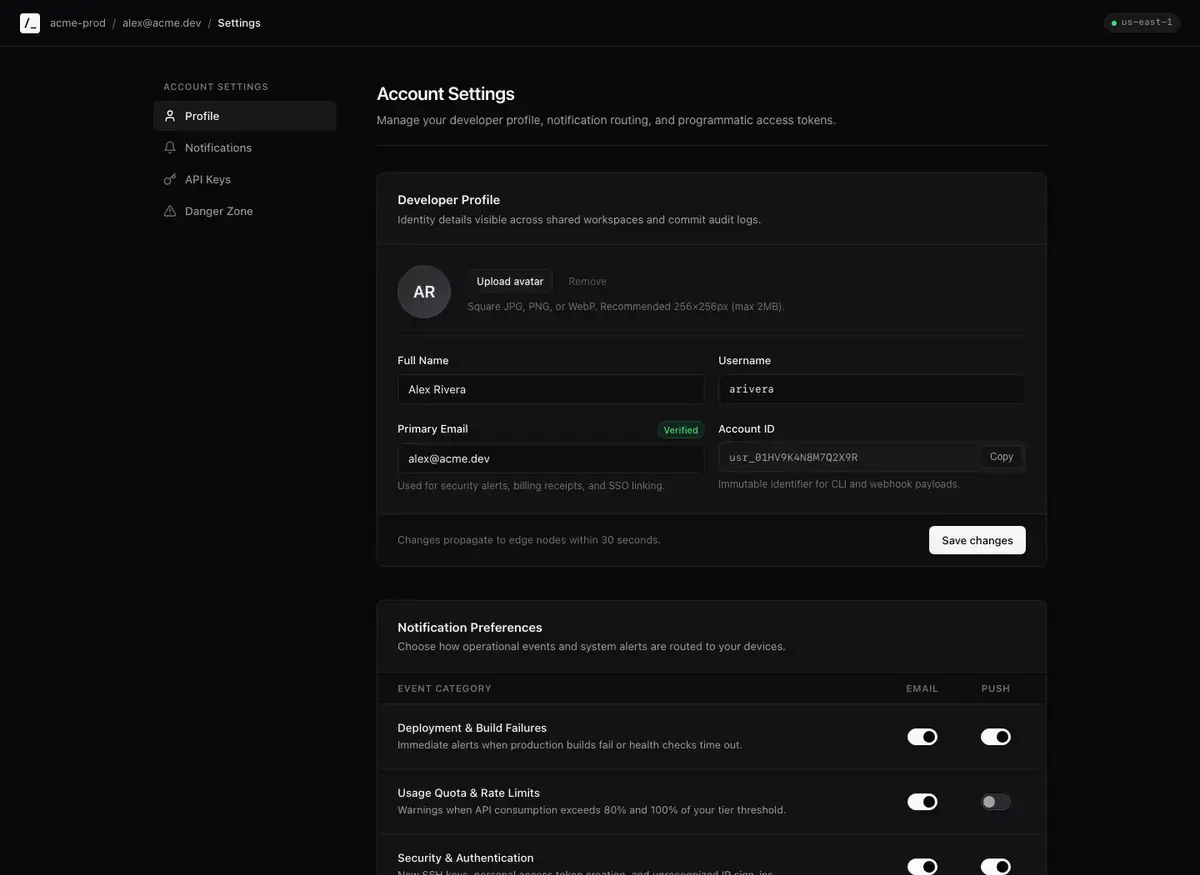Click Save changes button

[x=977, y=540]
